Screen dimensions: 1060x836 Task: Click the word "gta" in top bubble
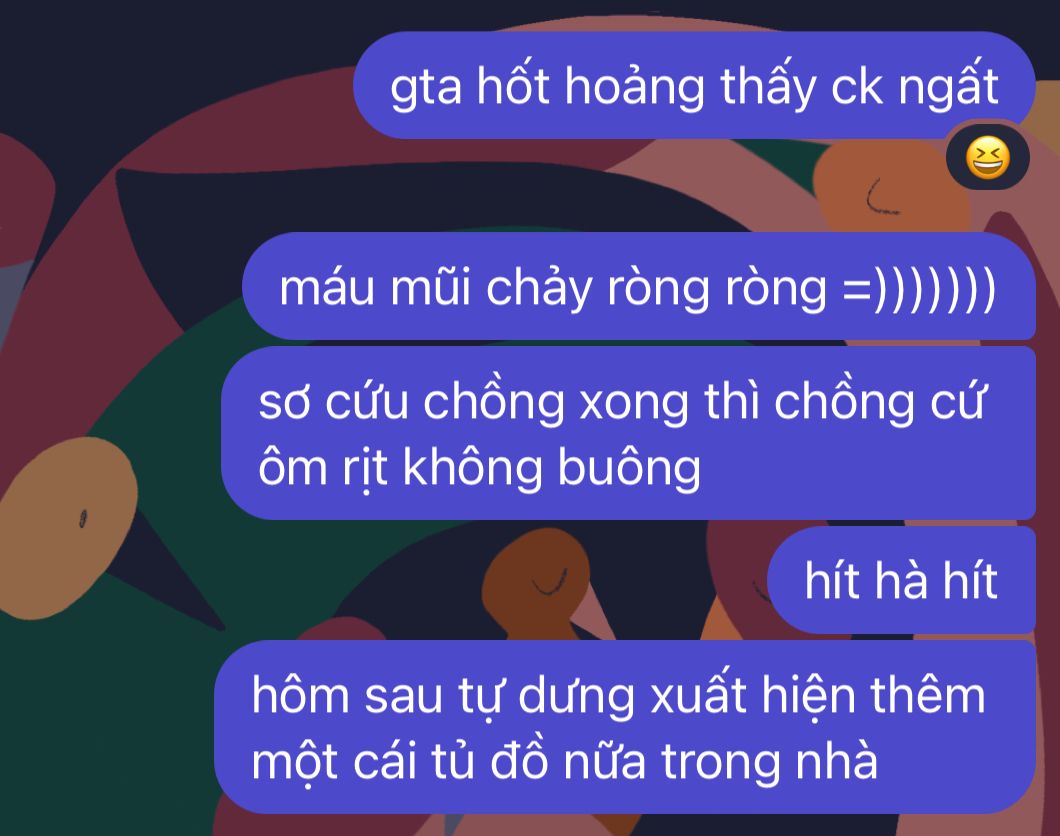426,89
